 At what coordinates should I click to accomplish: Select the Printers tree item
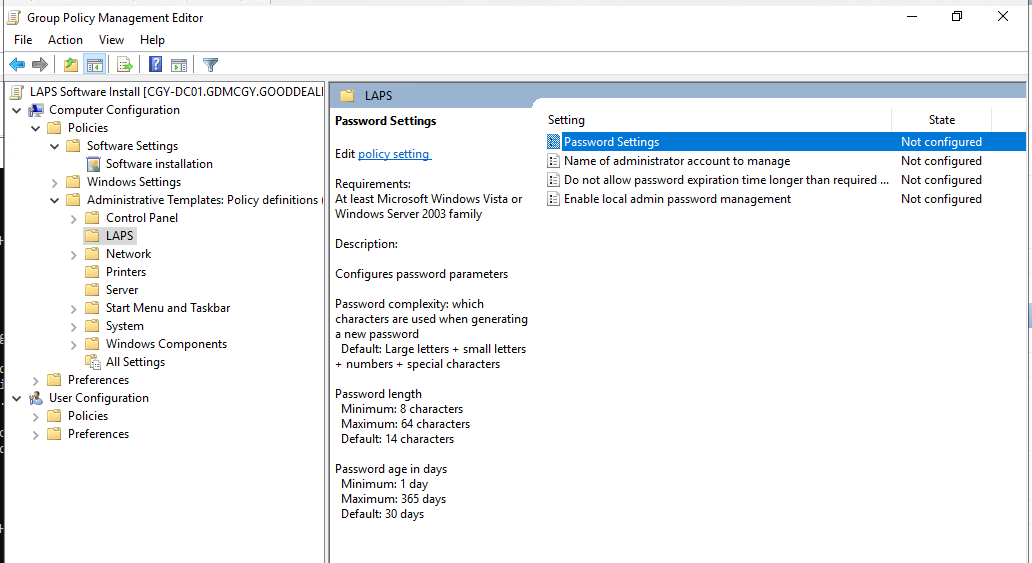tap(126, 272)
